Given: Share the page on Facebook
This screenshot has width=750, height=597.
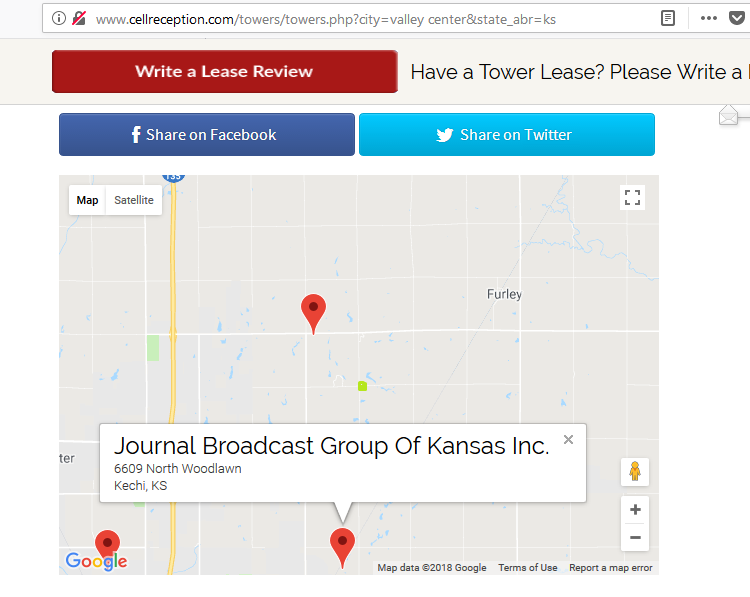Looking at the screenshot, I should click(207, 135).
